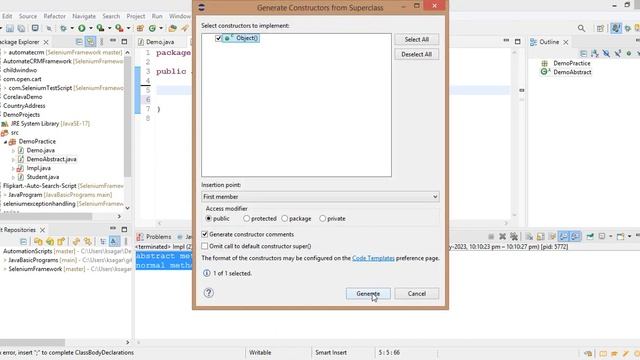Click the Package Explorer horizontal scrollbar
This screenshot has height=360, width=640.
pyautogui.click(x=46, y=216)
